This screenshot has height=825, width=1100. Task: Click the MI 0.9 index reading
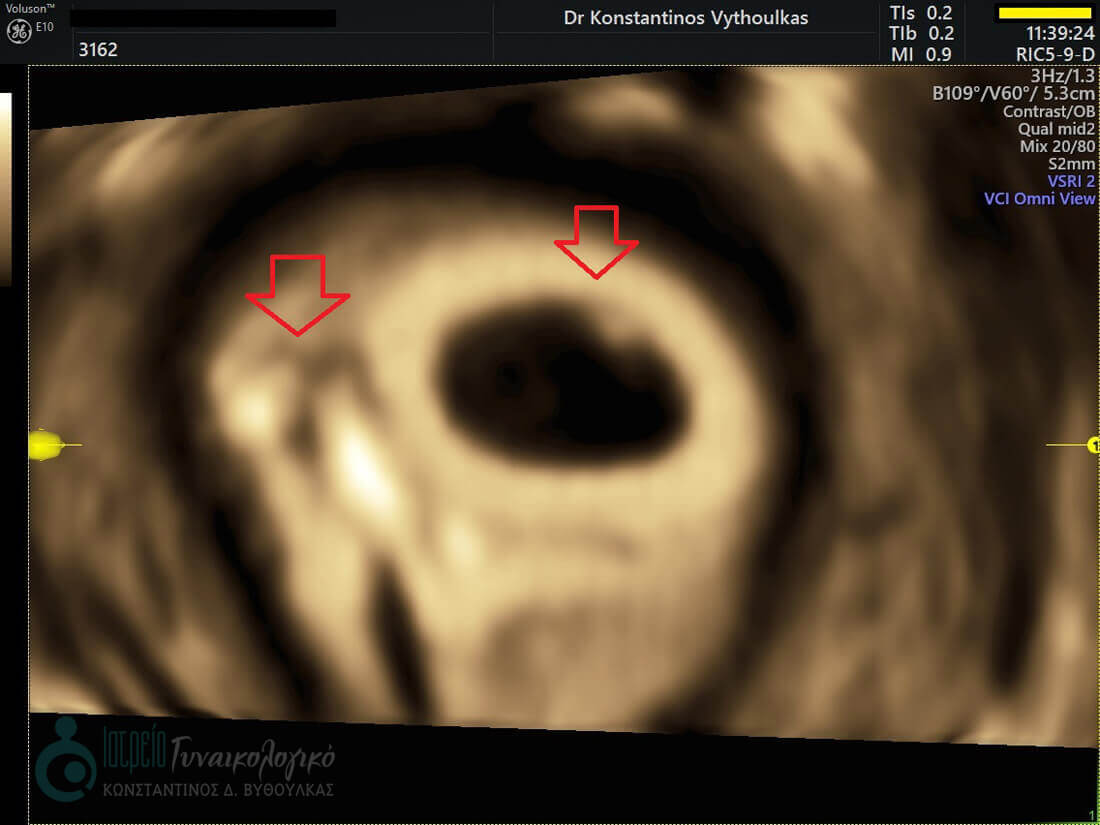(921, 54)
